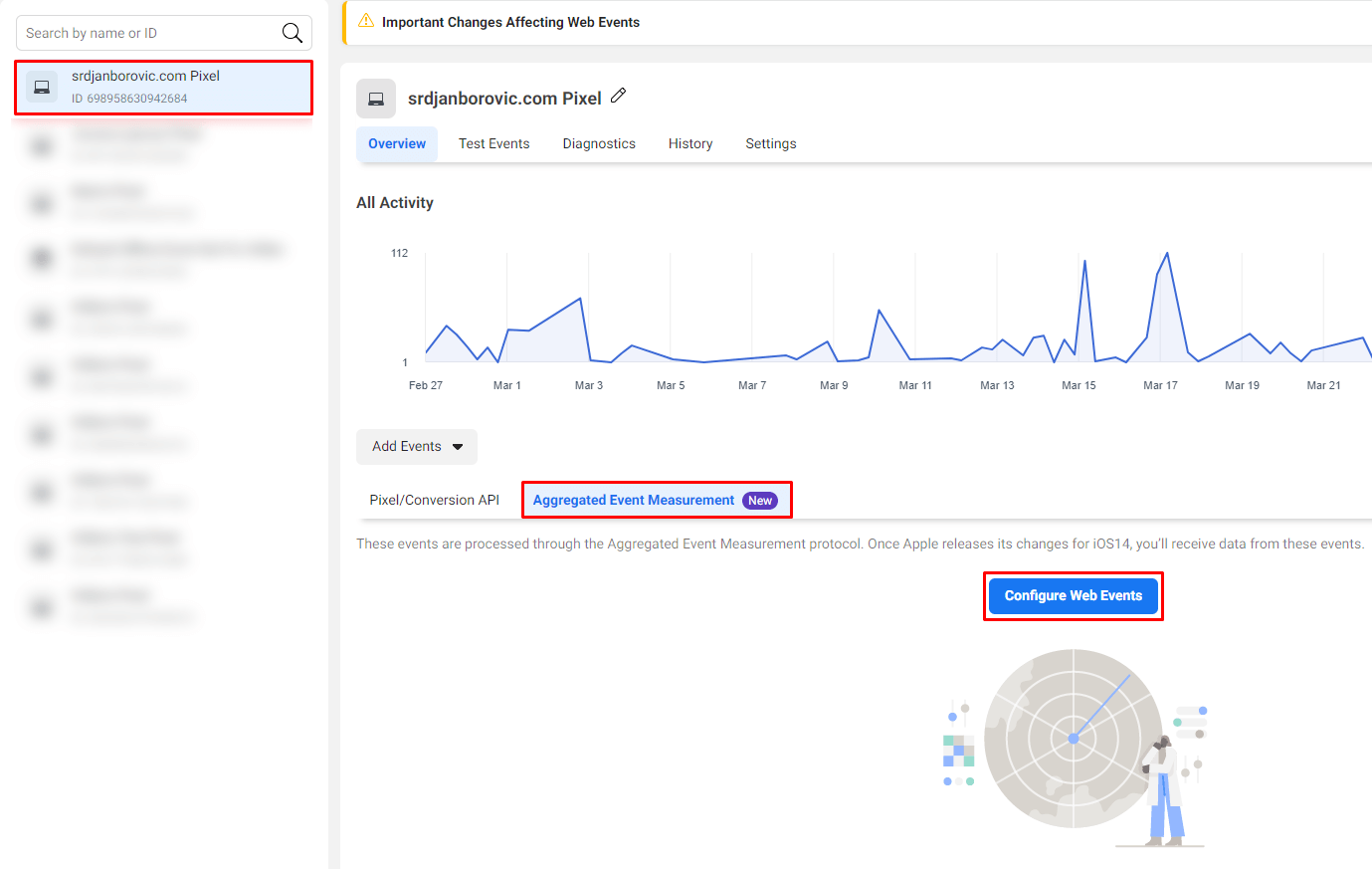Select the Pixel/Conversion API tab
The width and height of the screenshot is (1372, 869).
pos(435,500)
